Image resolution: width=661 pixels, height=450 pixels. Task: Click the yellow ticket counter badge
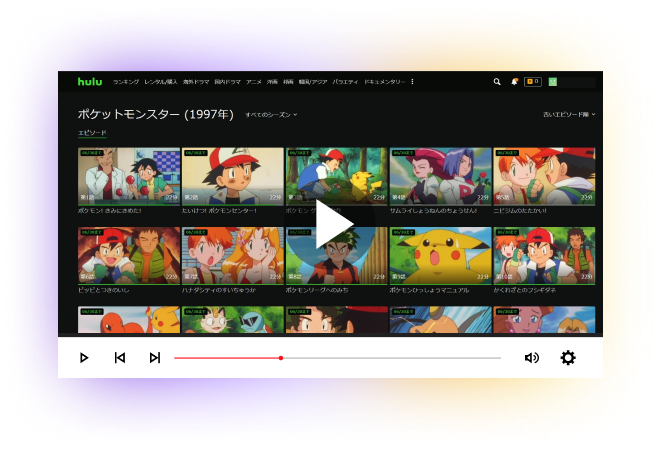532,82
